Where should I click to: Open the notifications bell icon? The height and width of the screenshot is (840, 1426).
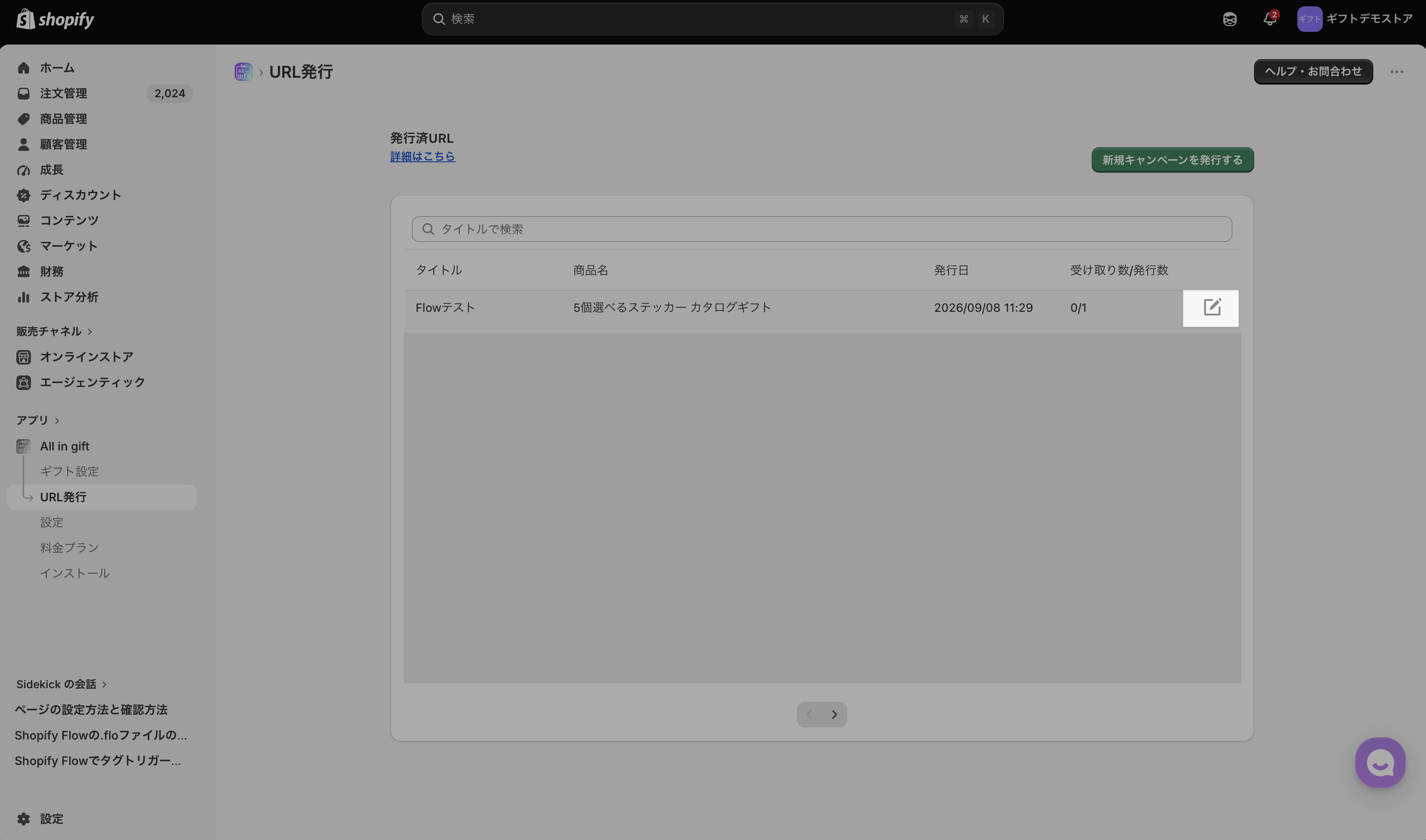1270,19
